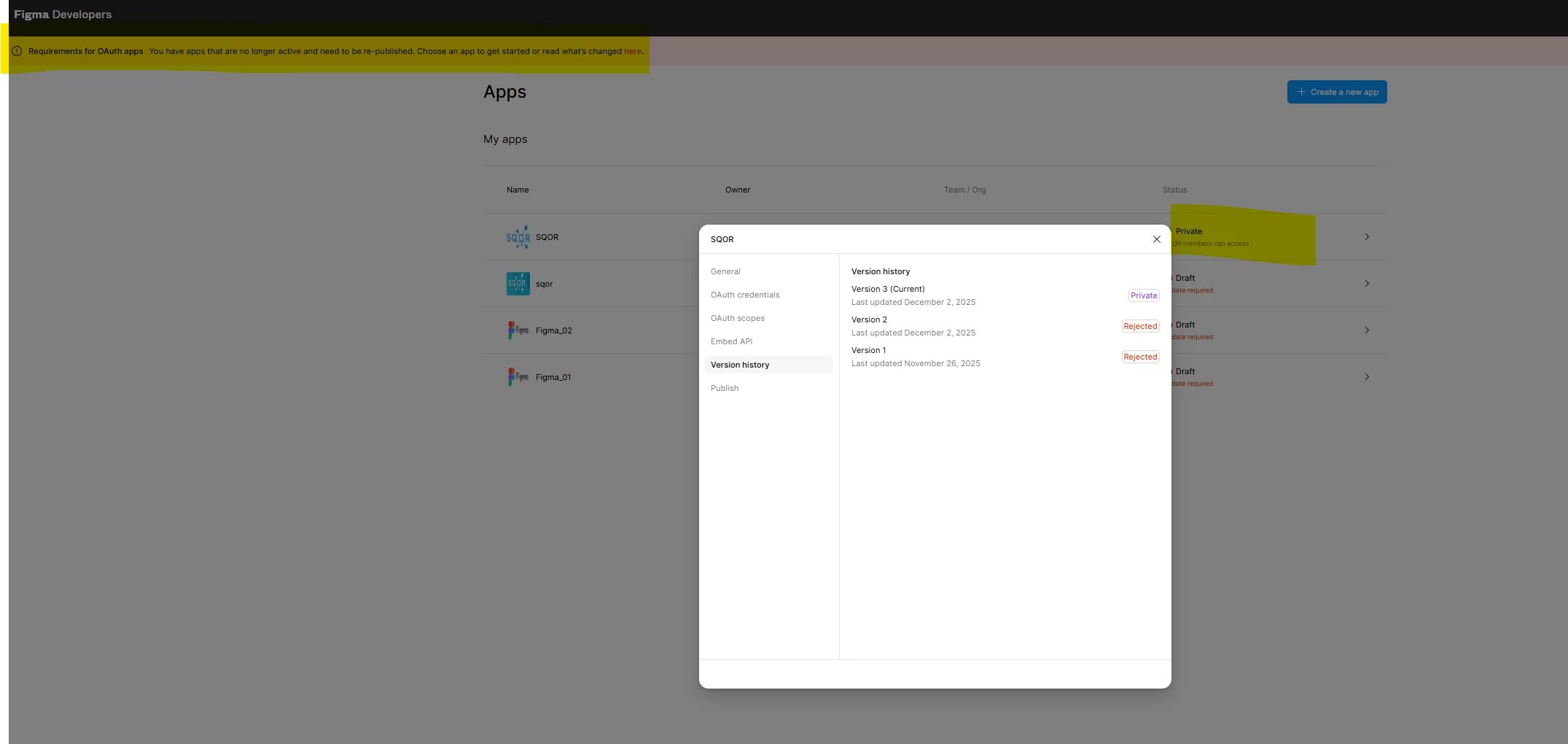Screen dimensions: 1568x744
Task: Select Version history in sidebar
Action: pyautogui.click(x=768, y=365)
